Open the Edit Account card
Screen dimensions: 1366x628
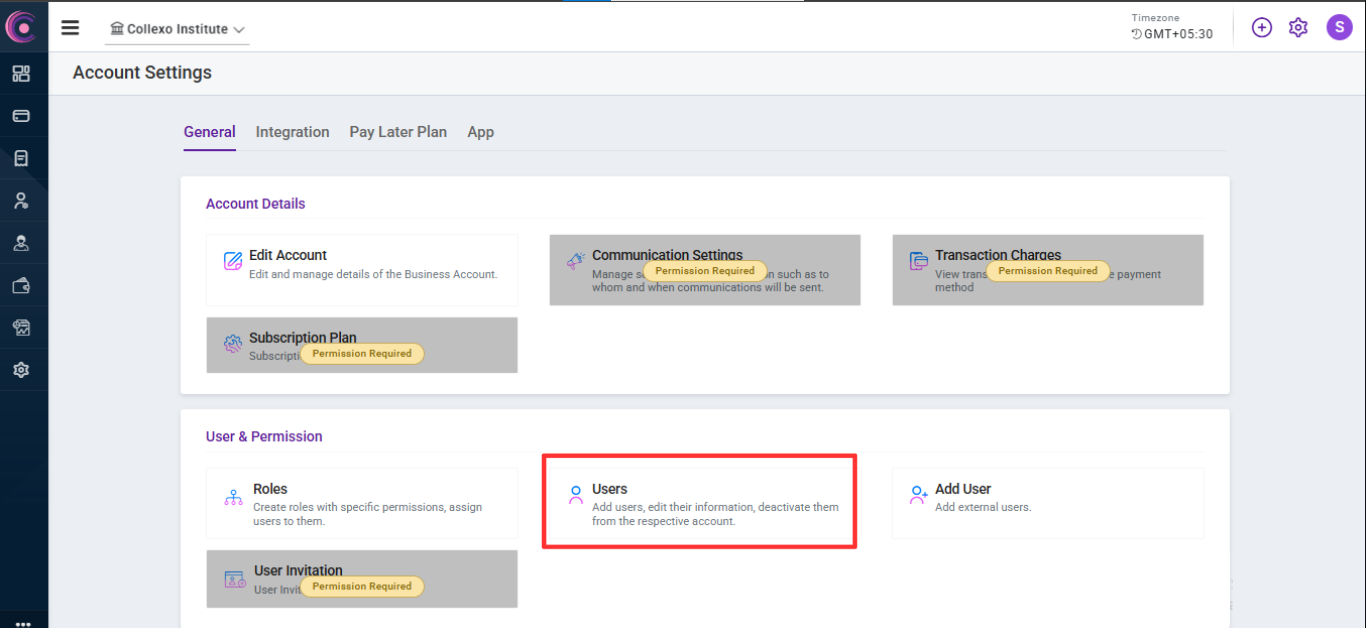[x=362, y=270]
